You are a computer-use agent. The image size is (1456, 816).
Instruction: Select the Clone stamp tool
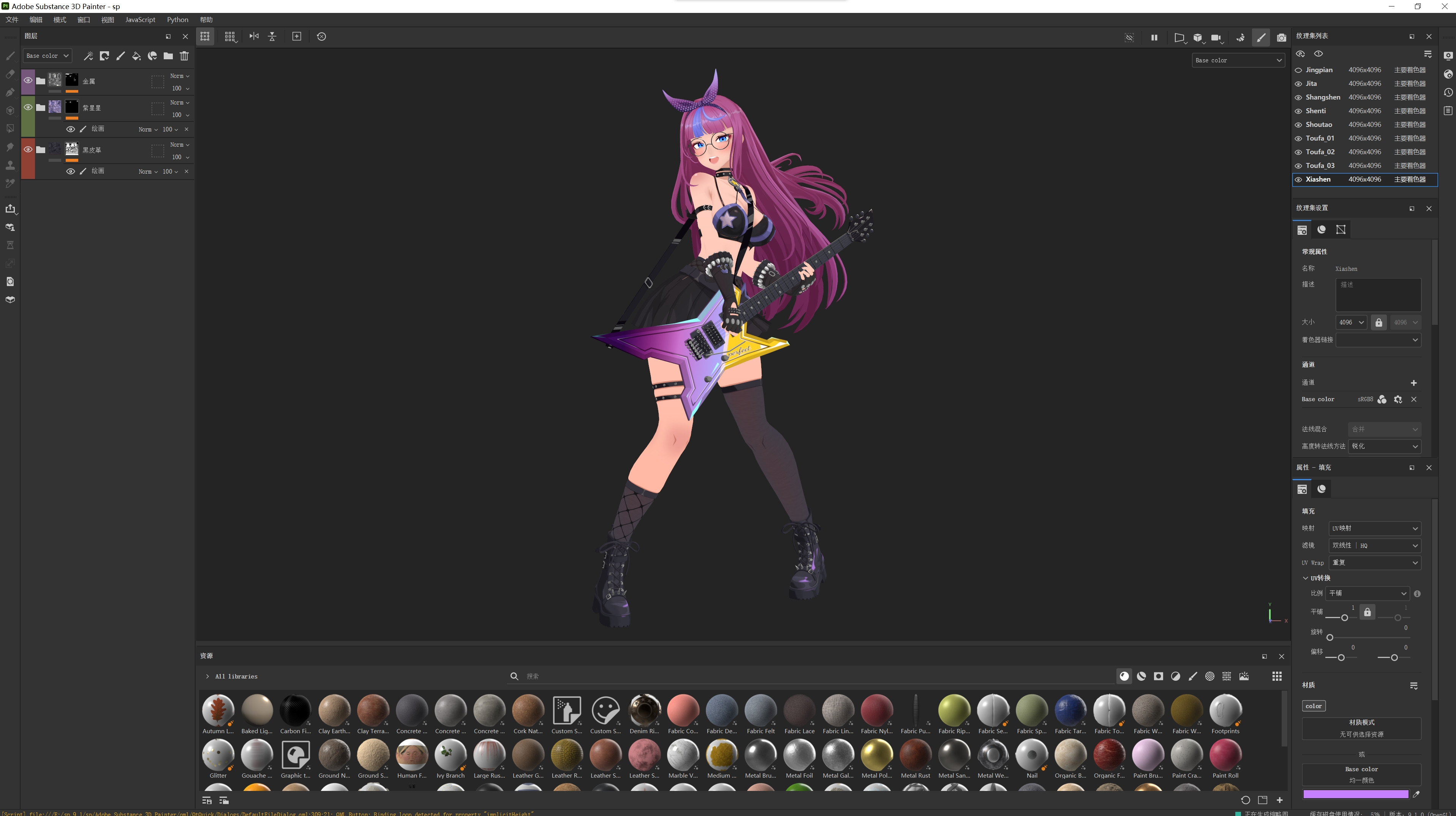point(10,165)
